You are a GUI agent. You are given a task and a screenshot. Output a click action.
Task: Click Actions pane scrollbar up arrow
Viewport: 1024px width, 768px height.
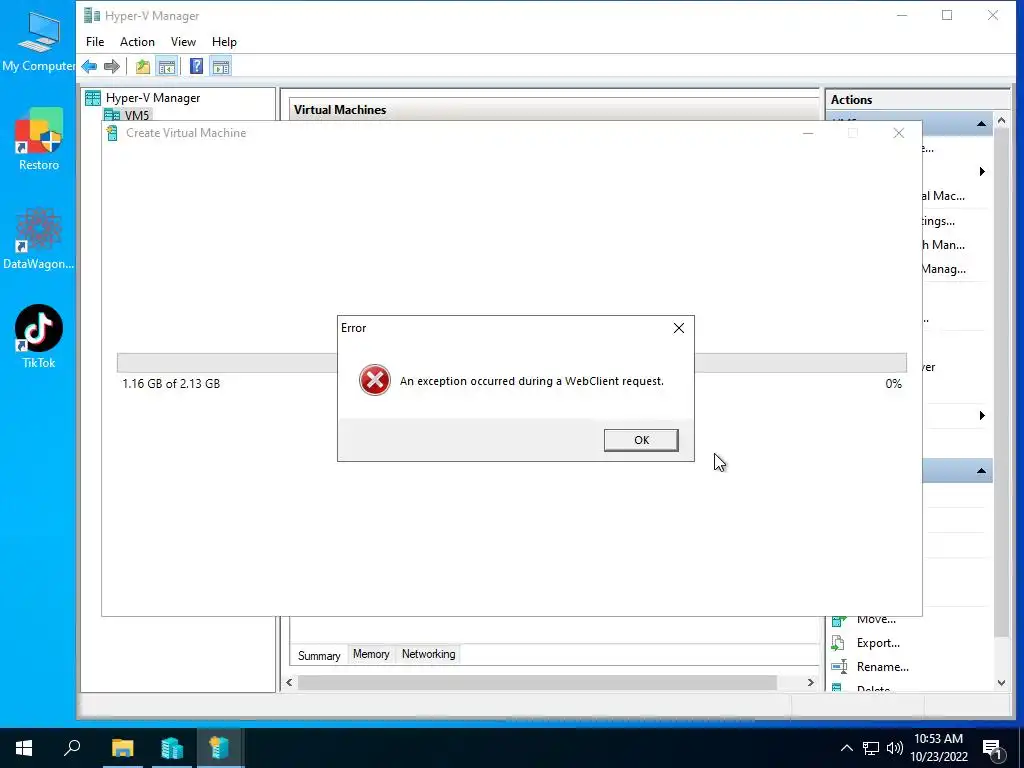(1001, 121)
